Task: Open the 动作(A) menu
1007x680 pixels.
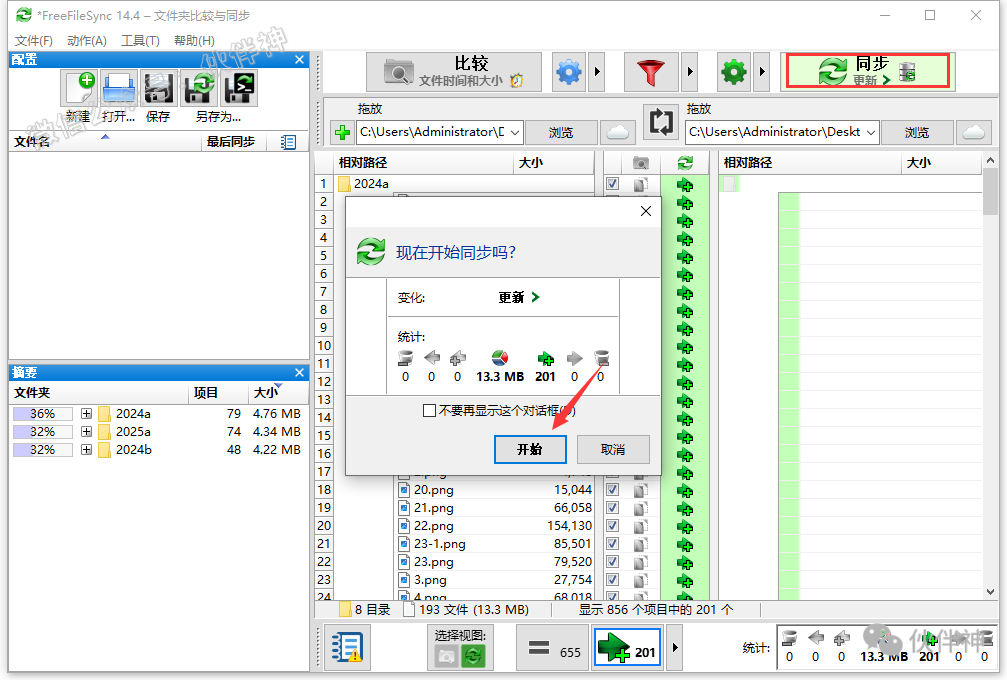Action: [x=87, y=40]
